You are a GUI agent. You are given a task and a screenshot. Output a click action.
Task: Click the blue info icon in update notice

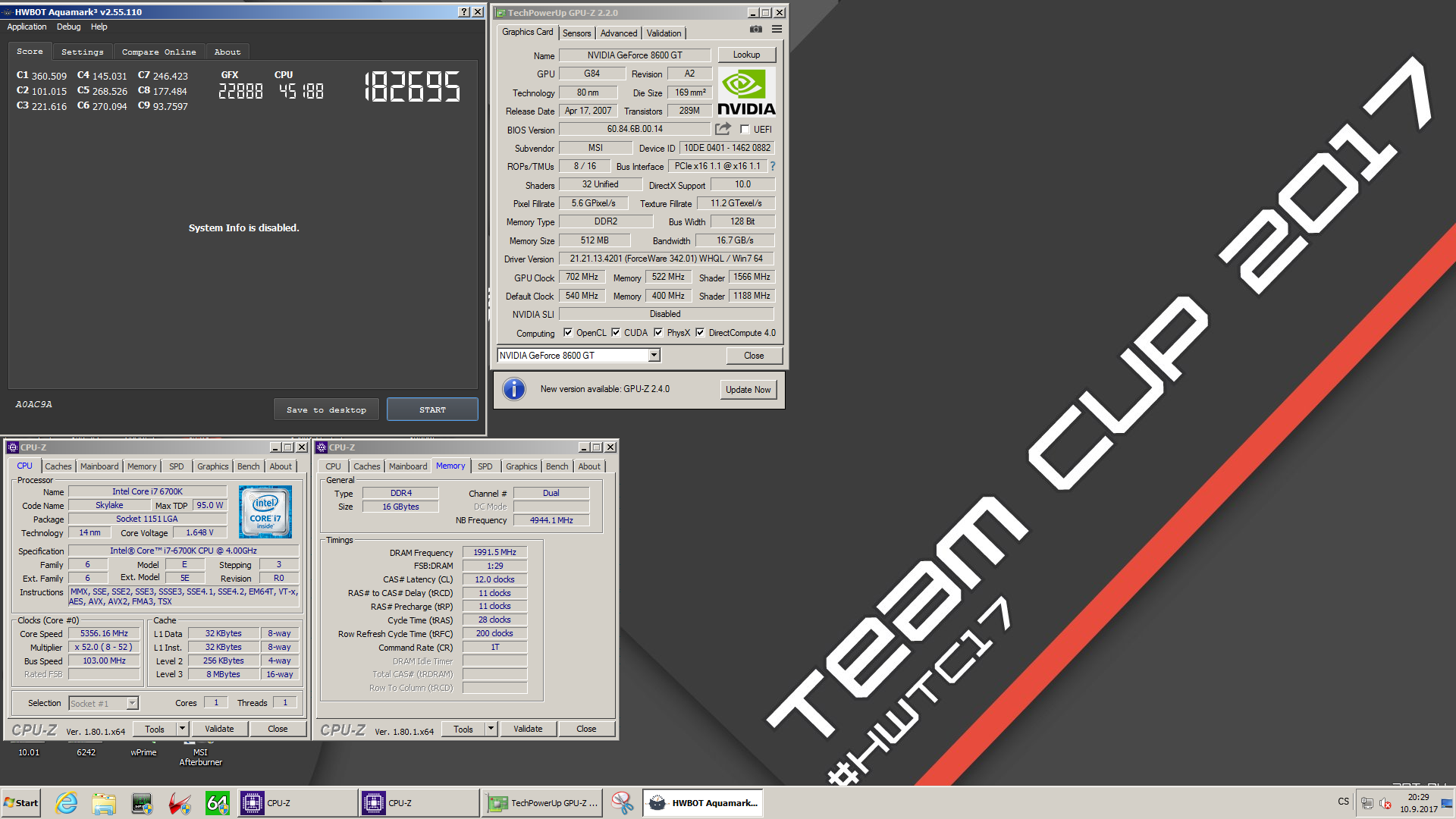pos(514,389)
